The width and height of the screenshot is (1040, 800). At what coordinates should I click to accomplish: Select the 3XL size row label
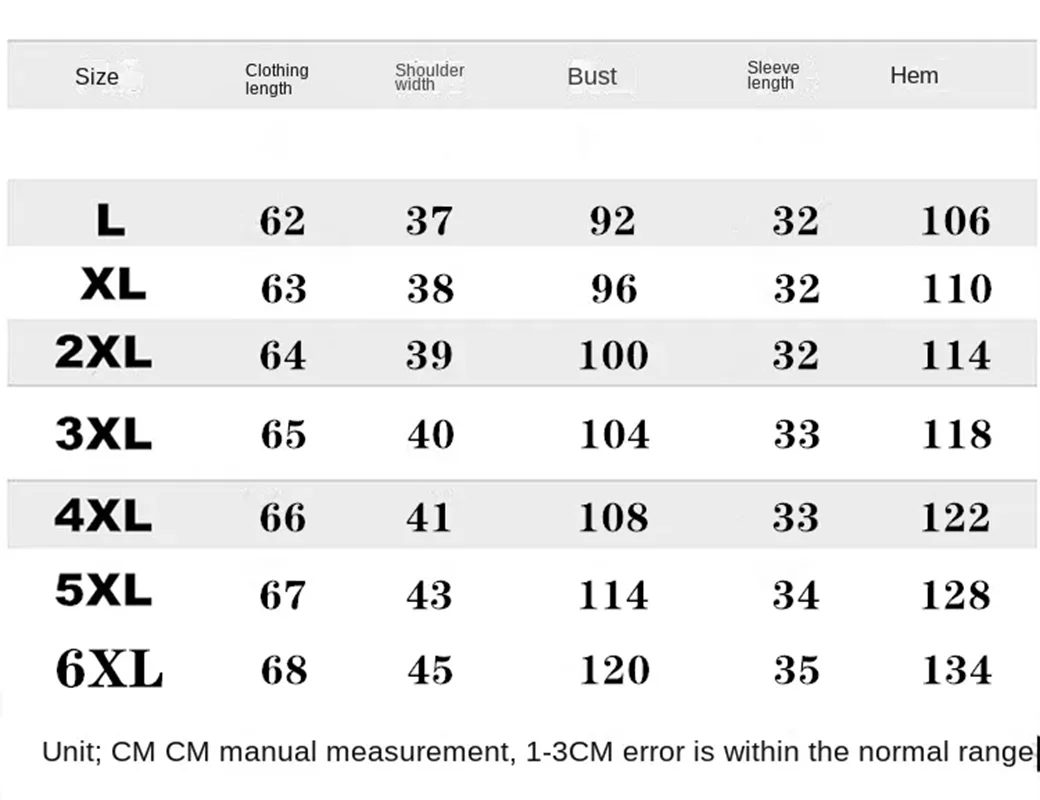click(x=103, y=434)
